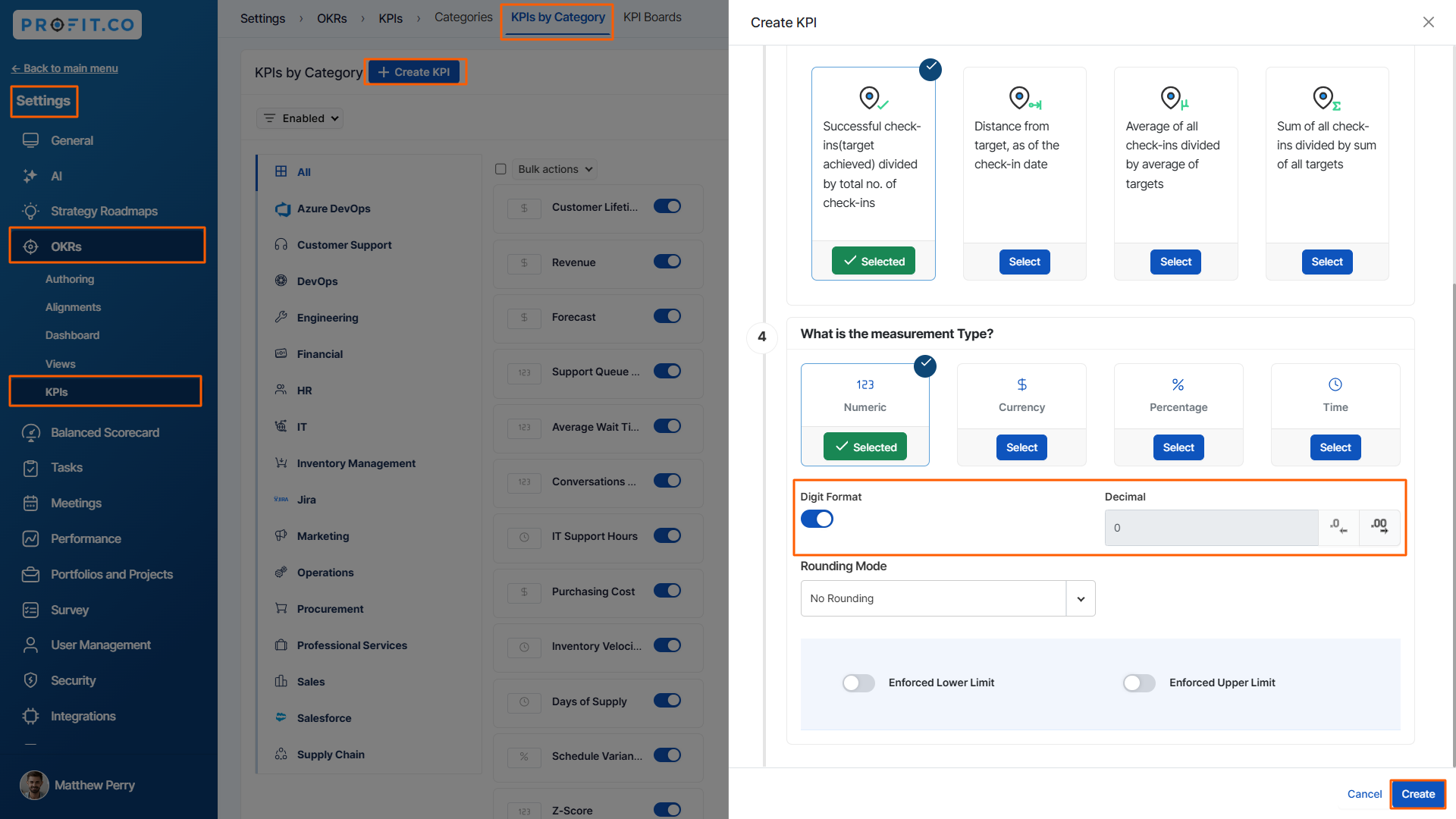Switch to the KPI Boards tab
The height and width of the screenshot is (819, 1456).
(x=652, y=17)
